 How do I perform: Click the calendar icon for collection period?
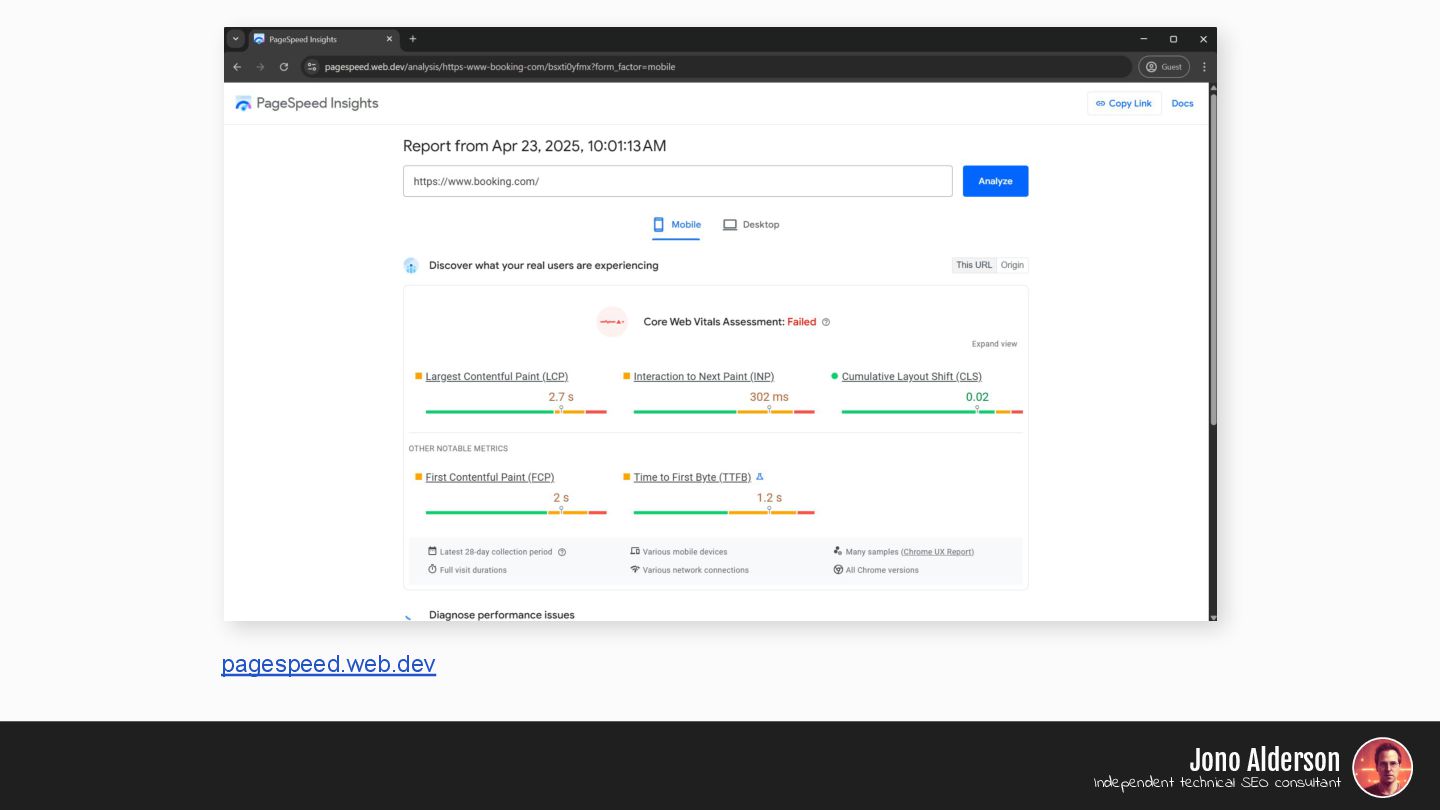click(x=432, y=551)
